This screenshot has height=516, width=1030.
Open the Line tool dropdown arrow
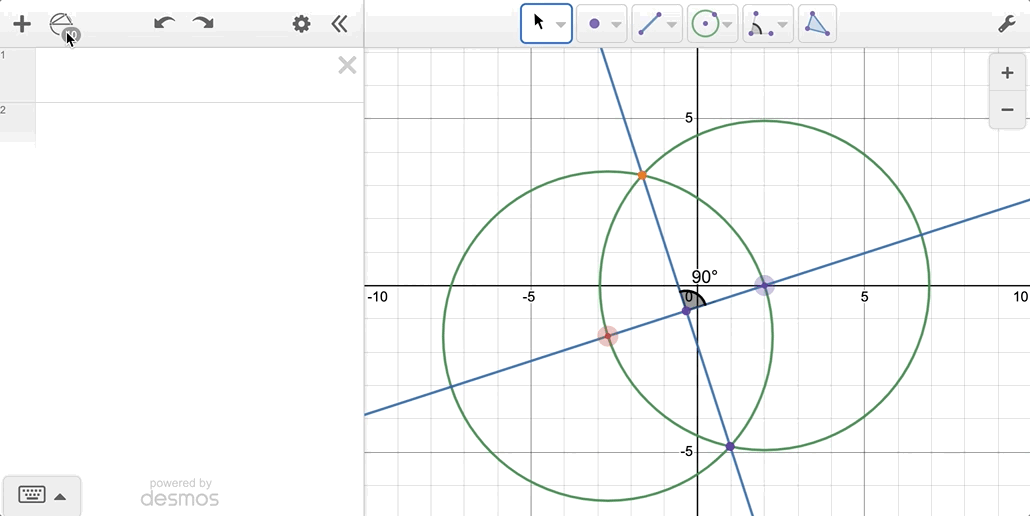pyautogui.click(x=672, y=25)
